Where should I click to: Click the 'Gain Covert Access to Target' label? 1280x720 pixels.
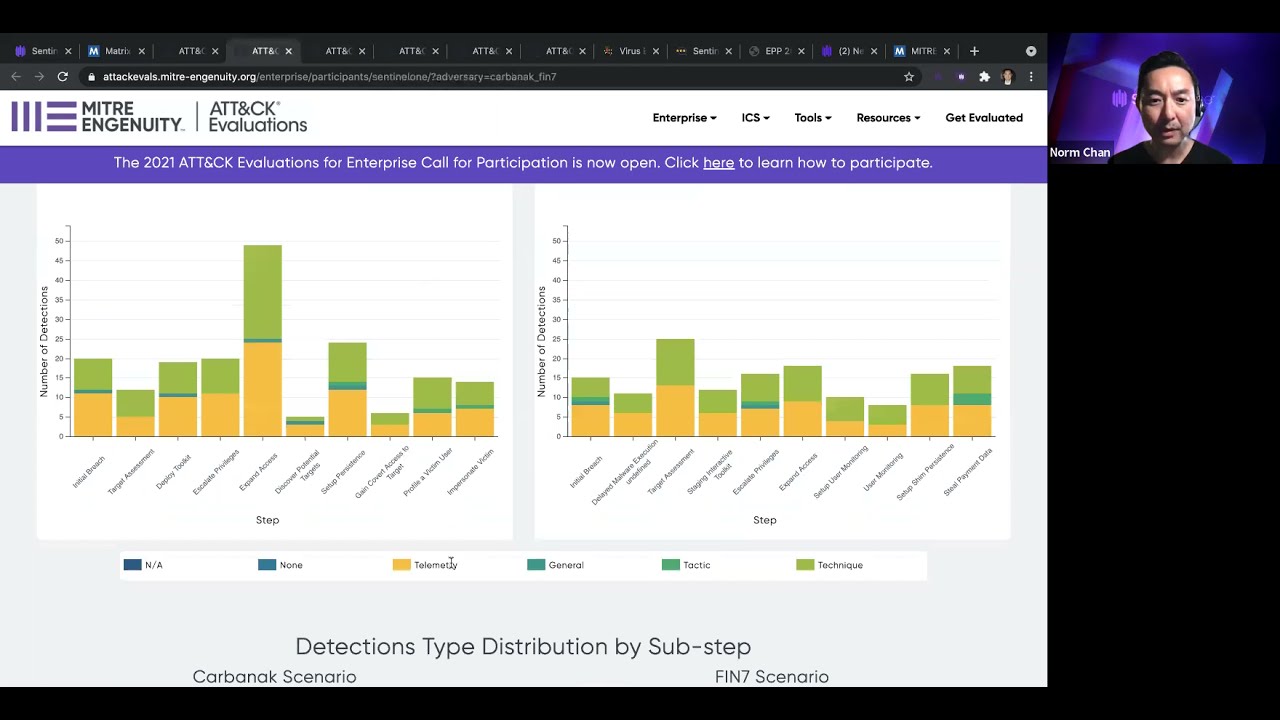(x=384, y=471)
